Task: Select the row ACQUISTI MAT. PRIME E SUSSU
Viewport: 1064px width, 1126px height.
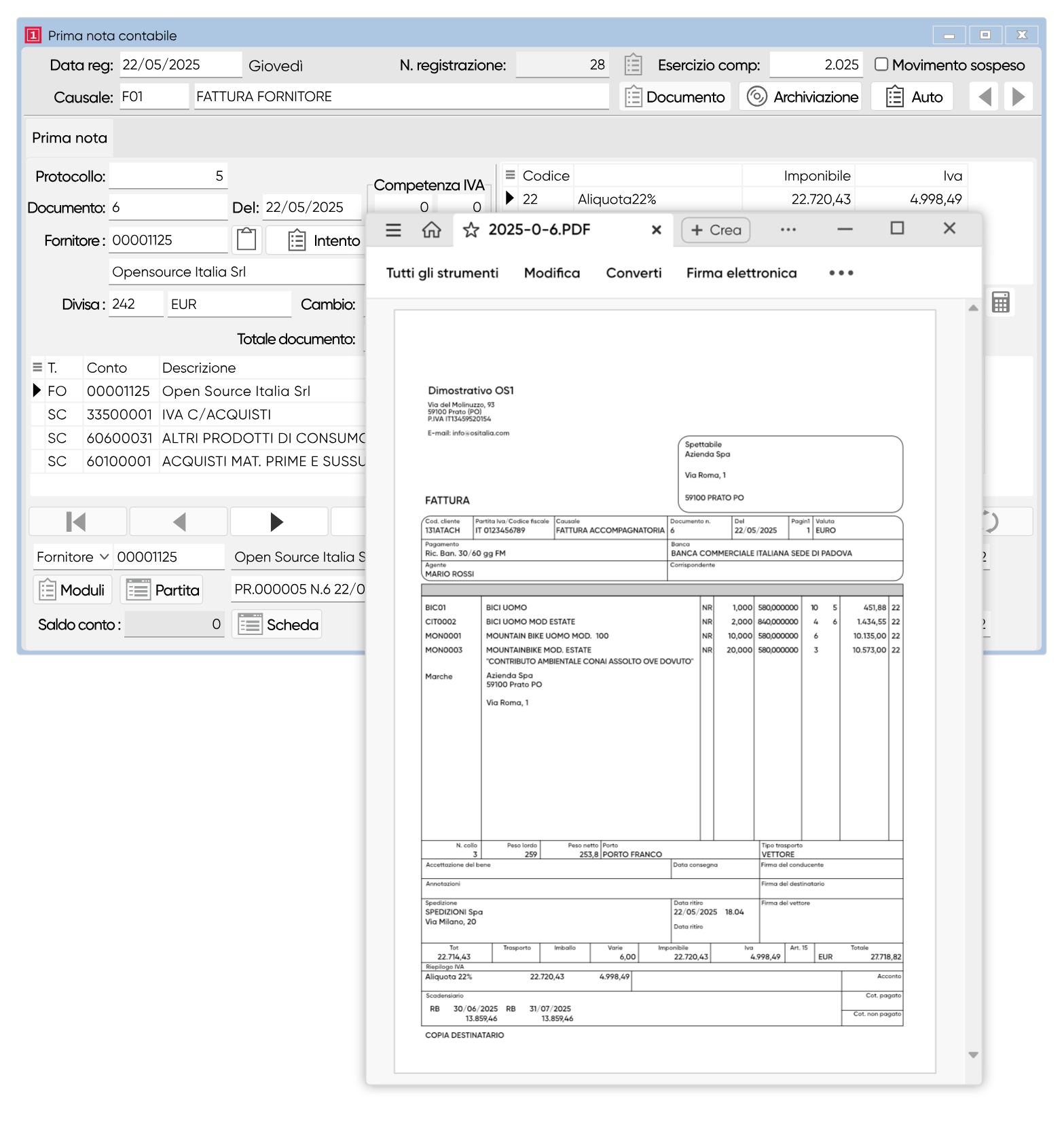Action: click(x=198, y=461)
